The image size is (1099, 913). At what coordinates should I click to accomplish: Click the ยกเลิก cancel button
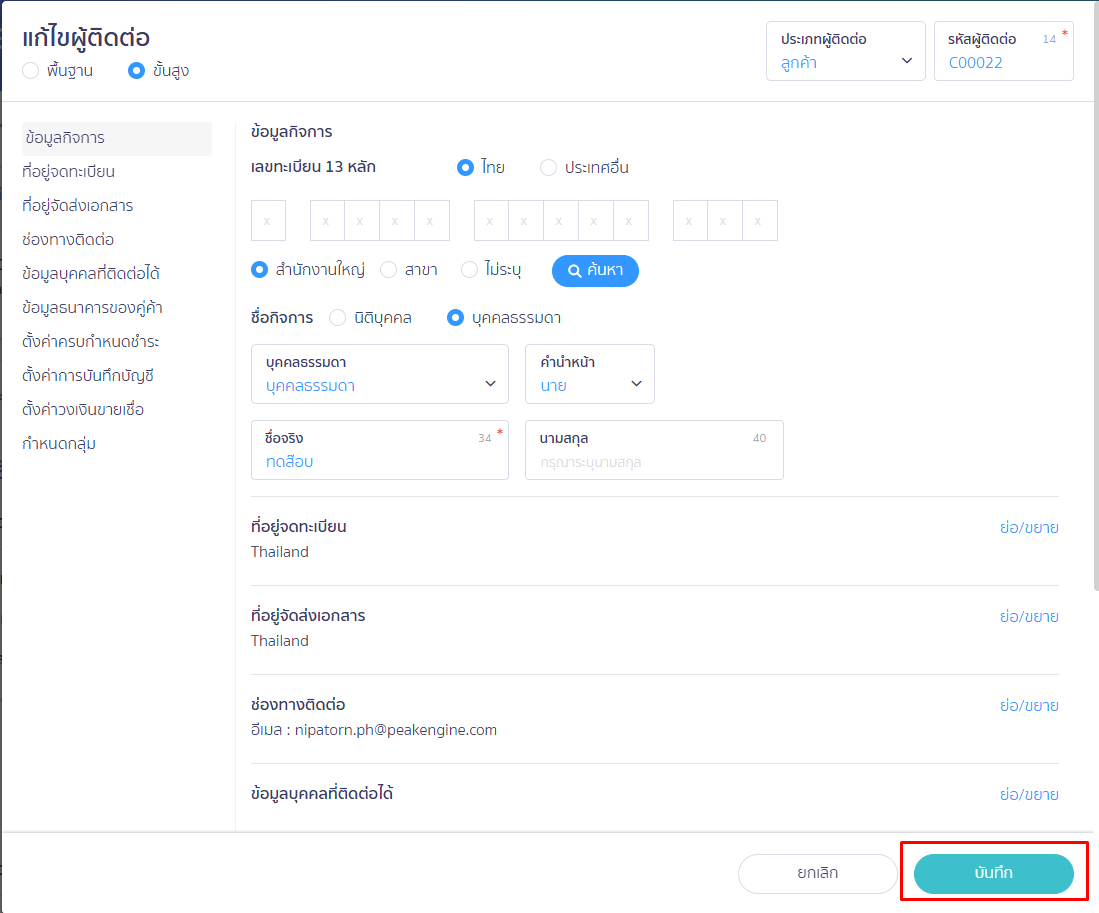[x=817, y=873]
